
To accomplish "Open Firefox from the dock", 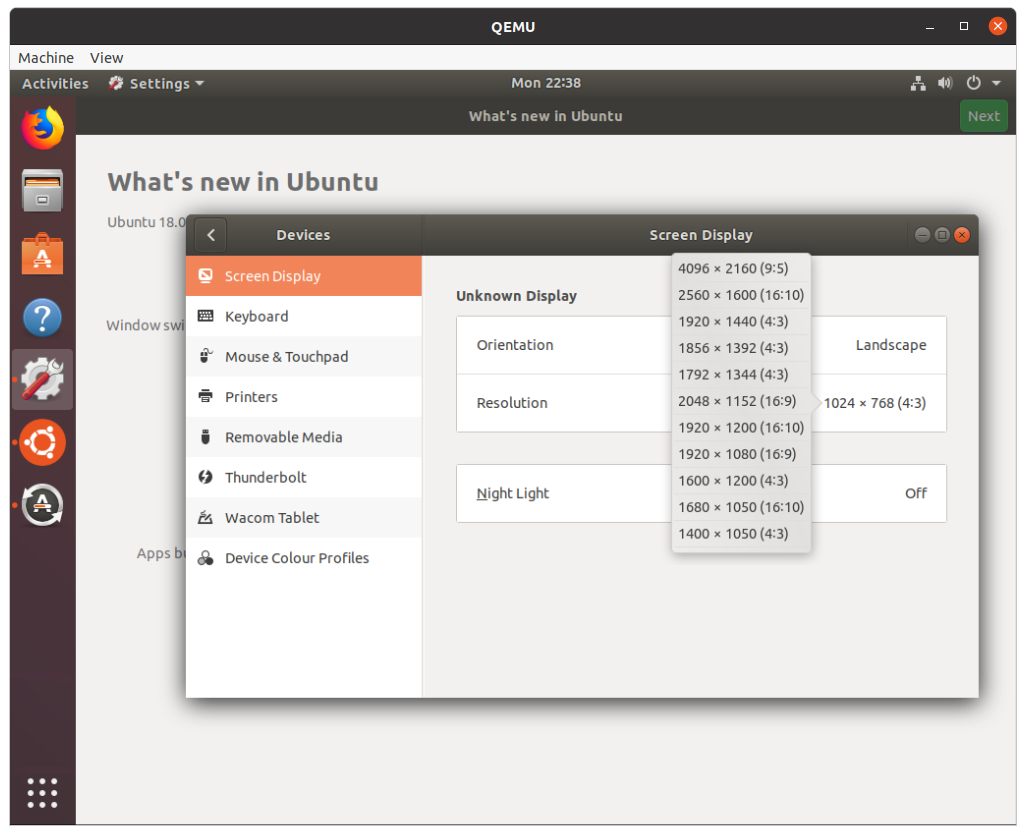I will [42, 128].
